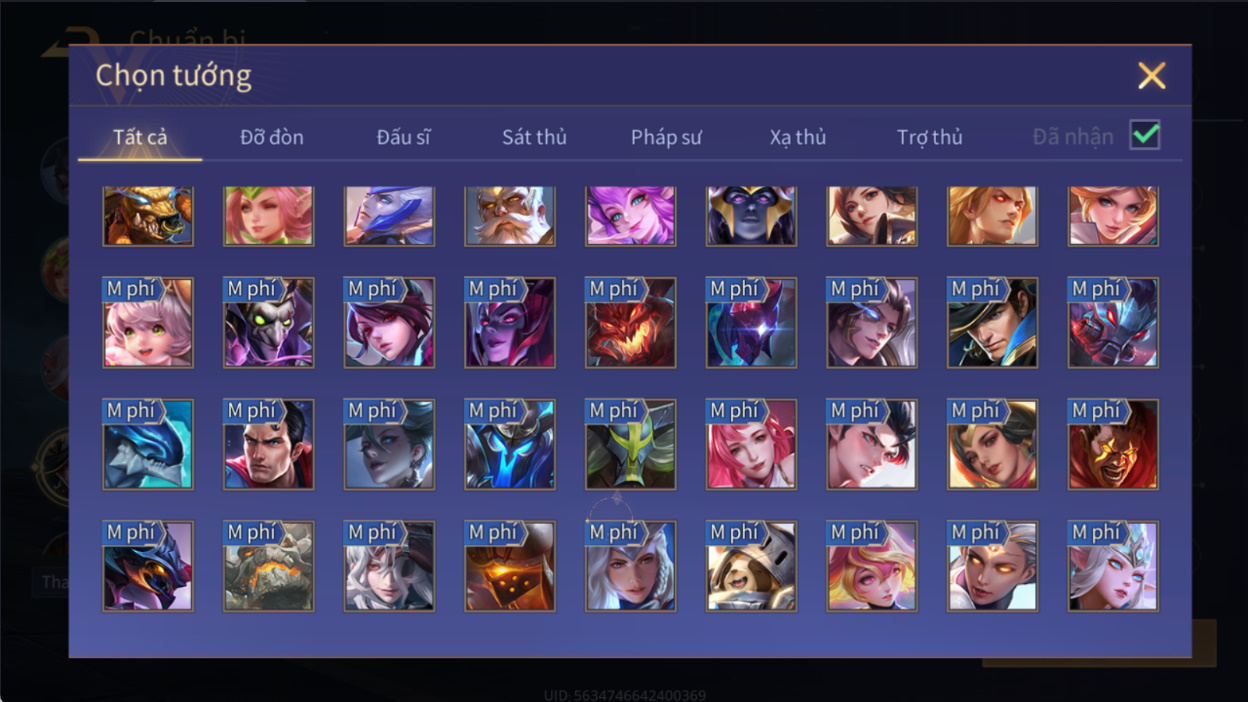Select the armored bear-like helmet hero

(x=751, y=566)
